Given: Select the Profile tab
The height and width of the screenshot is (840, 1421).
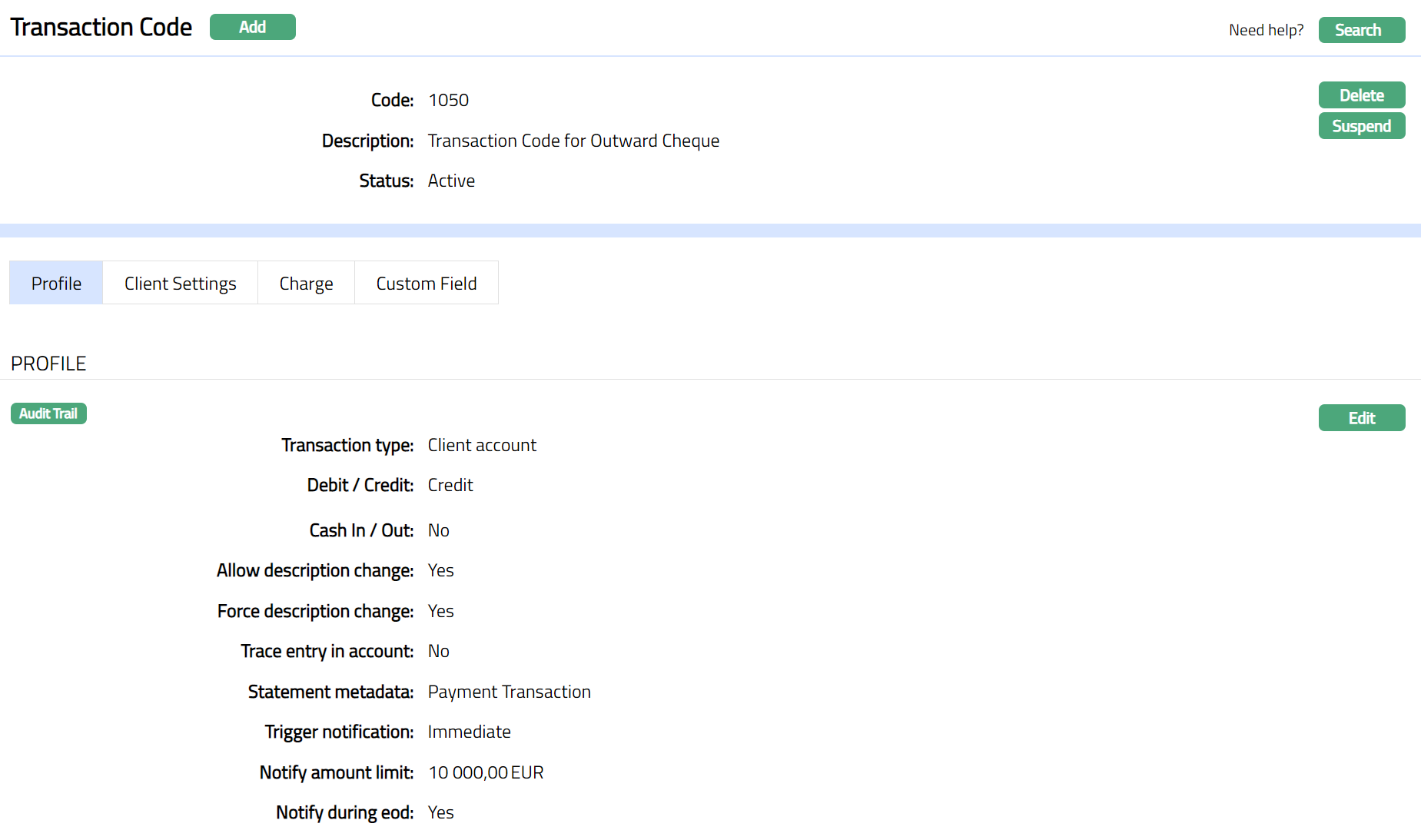Looking at the screenshot, I should coord(56,284).
